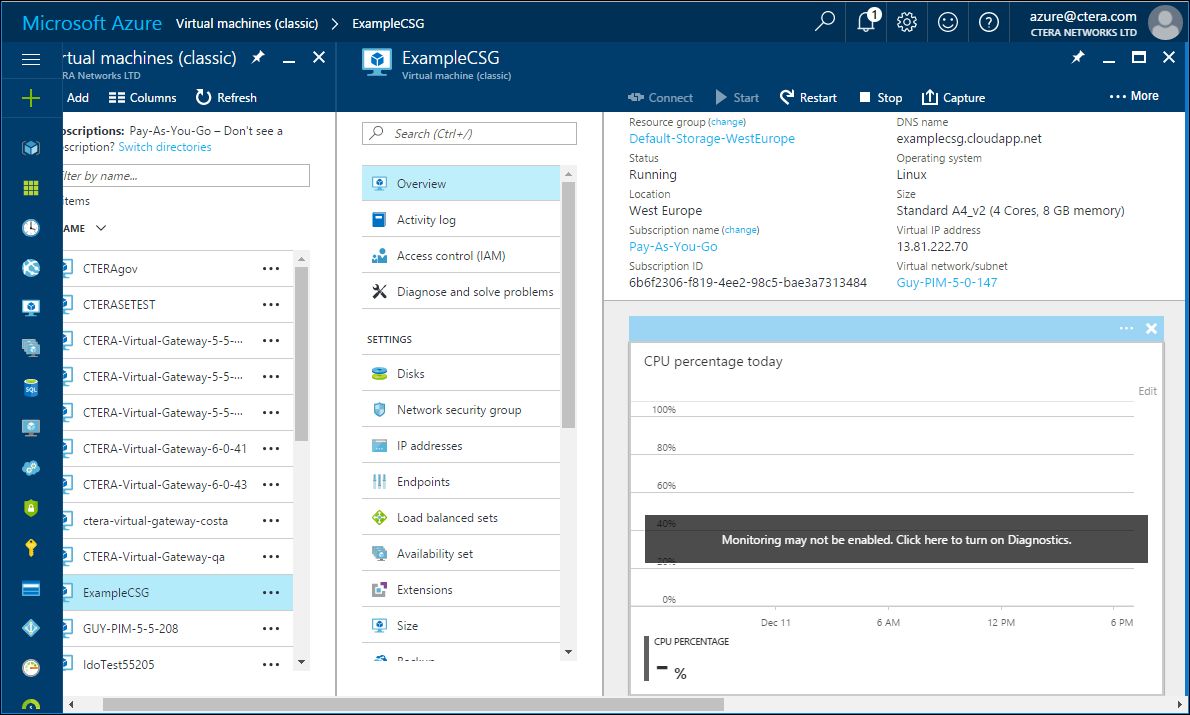1190x715 pixels.
Task: Open Diagnose and solve problems
Action: pos(461,291)
